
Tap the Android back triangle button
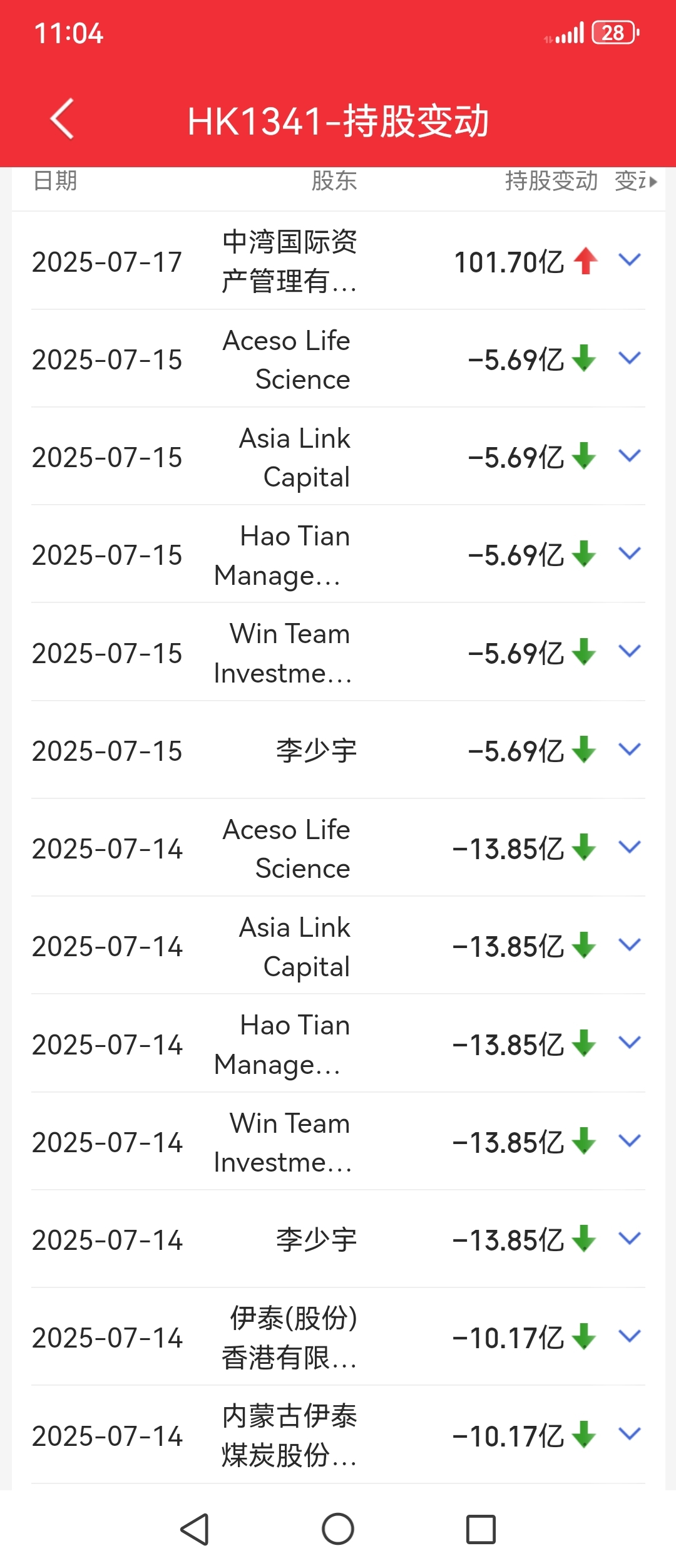(195, 1529)
